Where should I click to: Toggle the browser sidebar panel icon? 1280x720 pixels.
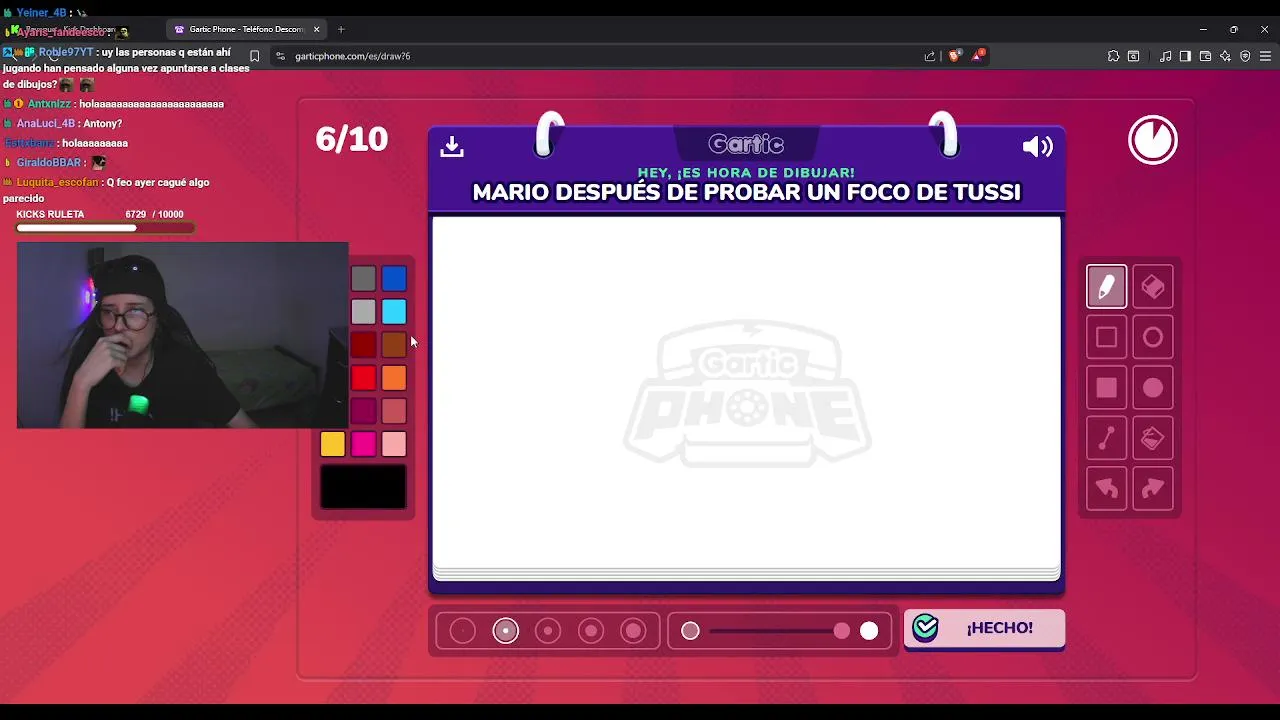[x=1185, y=56]
